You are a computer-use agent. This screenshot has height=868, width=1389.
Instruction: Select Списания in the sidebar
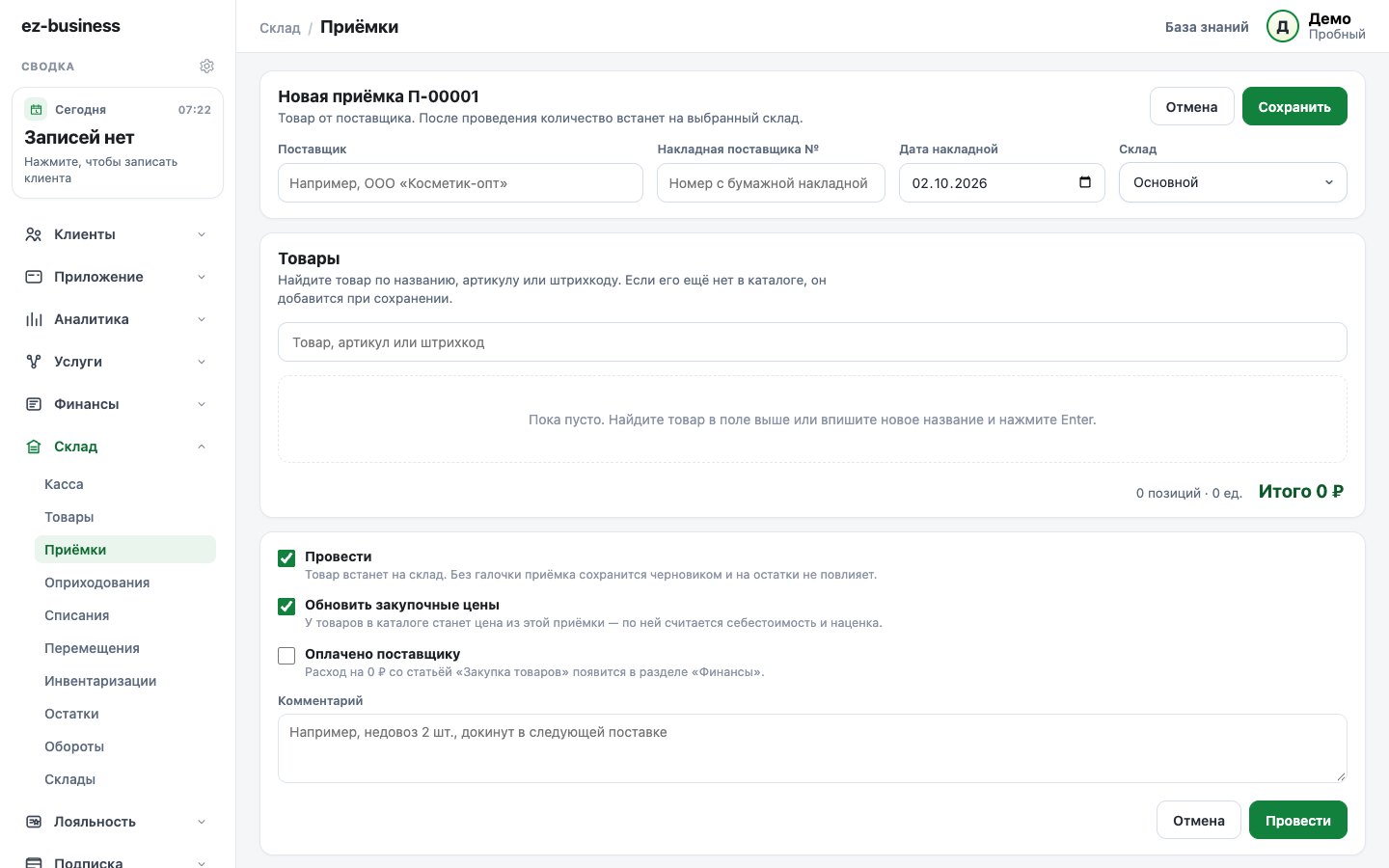(125, 615)
